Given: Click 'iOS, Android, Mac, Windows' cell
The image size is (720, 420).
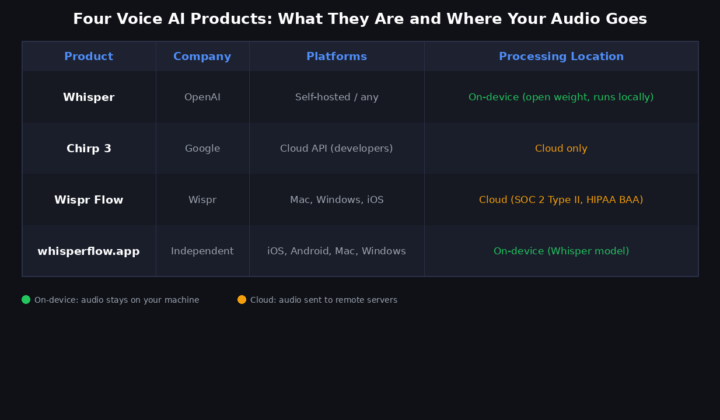Looking at the screenshot, I should point(337,251).
